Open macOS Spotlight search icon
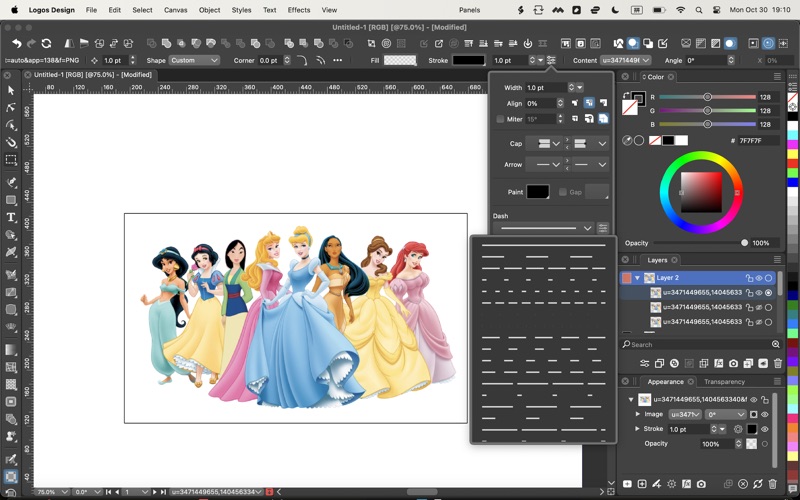The image size is (800, 500). (699, 10)
